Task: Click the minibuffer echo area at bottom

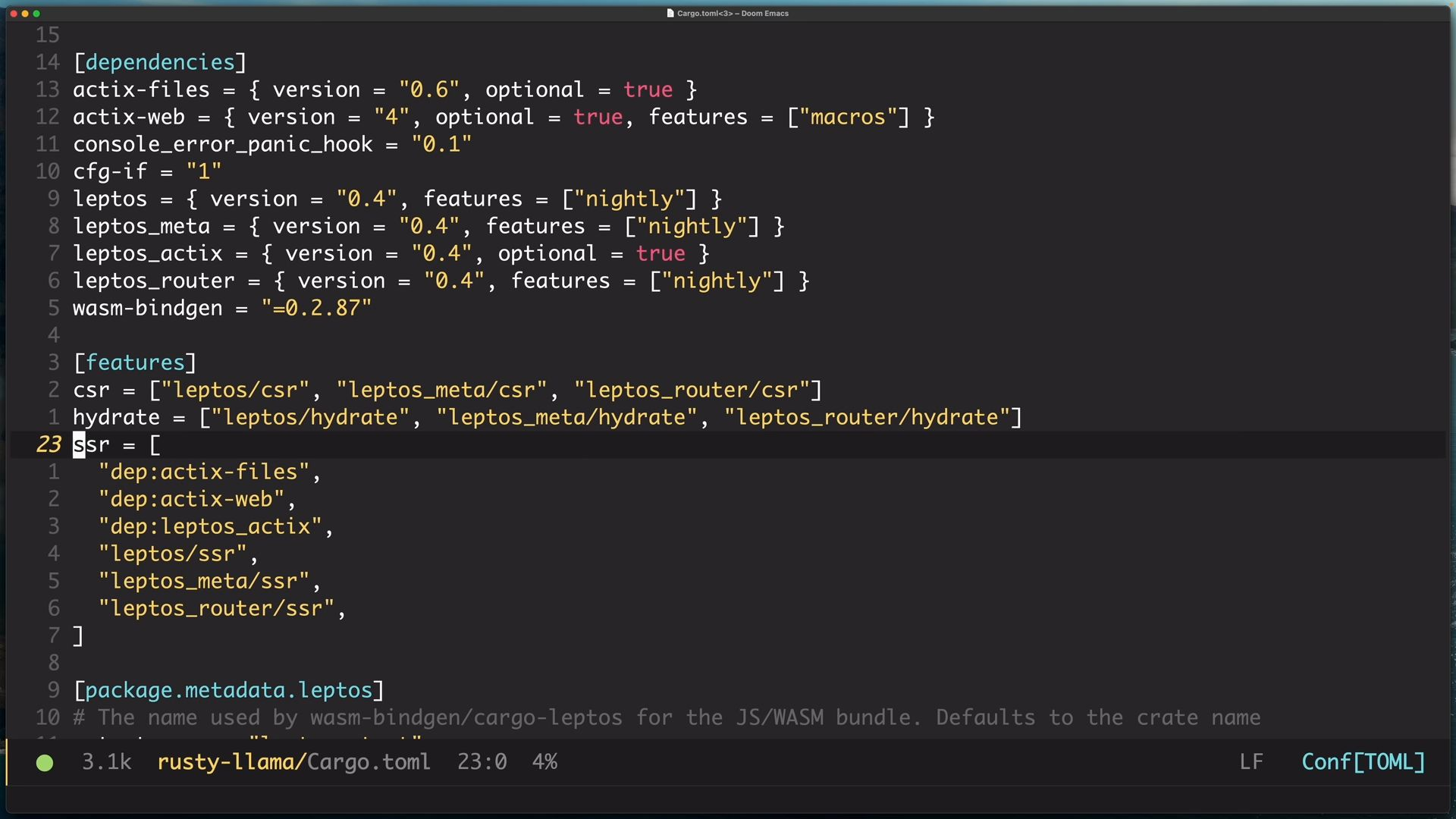Action: (728, 799)
